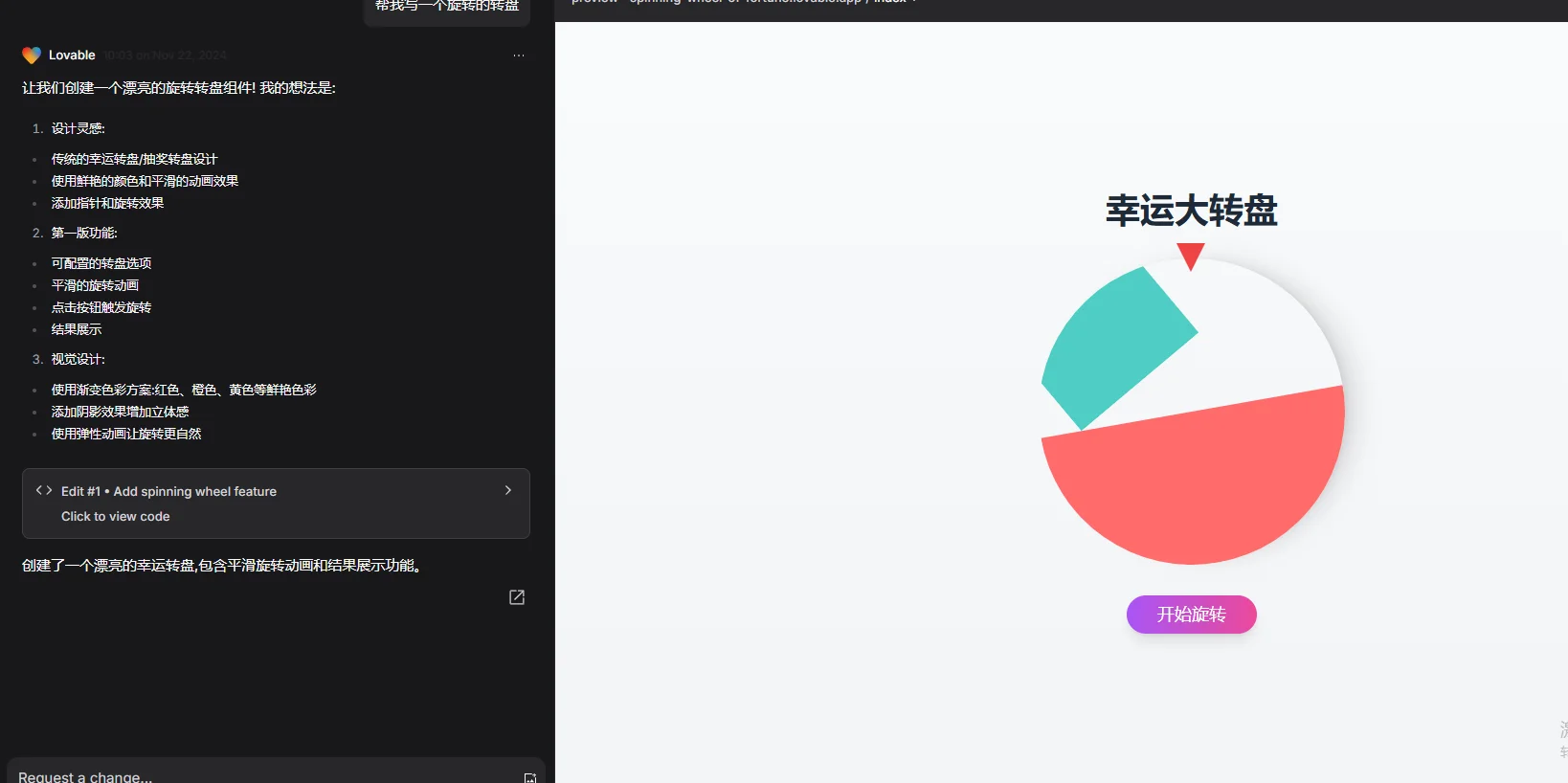The width and height of the screenshot is (1568, 783).
Task: Click the '添加指针和旋转效果' line
Action: tap(108, 203)
